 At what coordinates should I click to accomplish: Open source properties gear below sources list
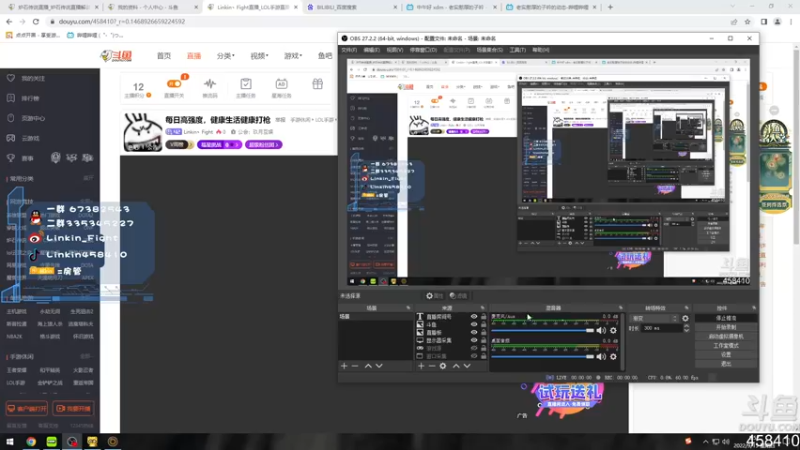[x=443, y=366]
